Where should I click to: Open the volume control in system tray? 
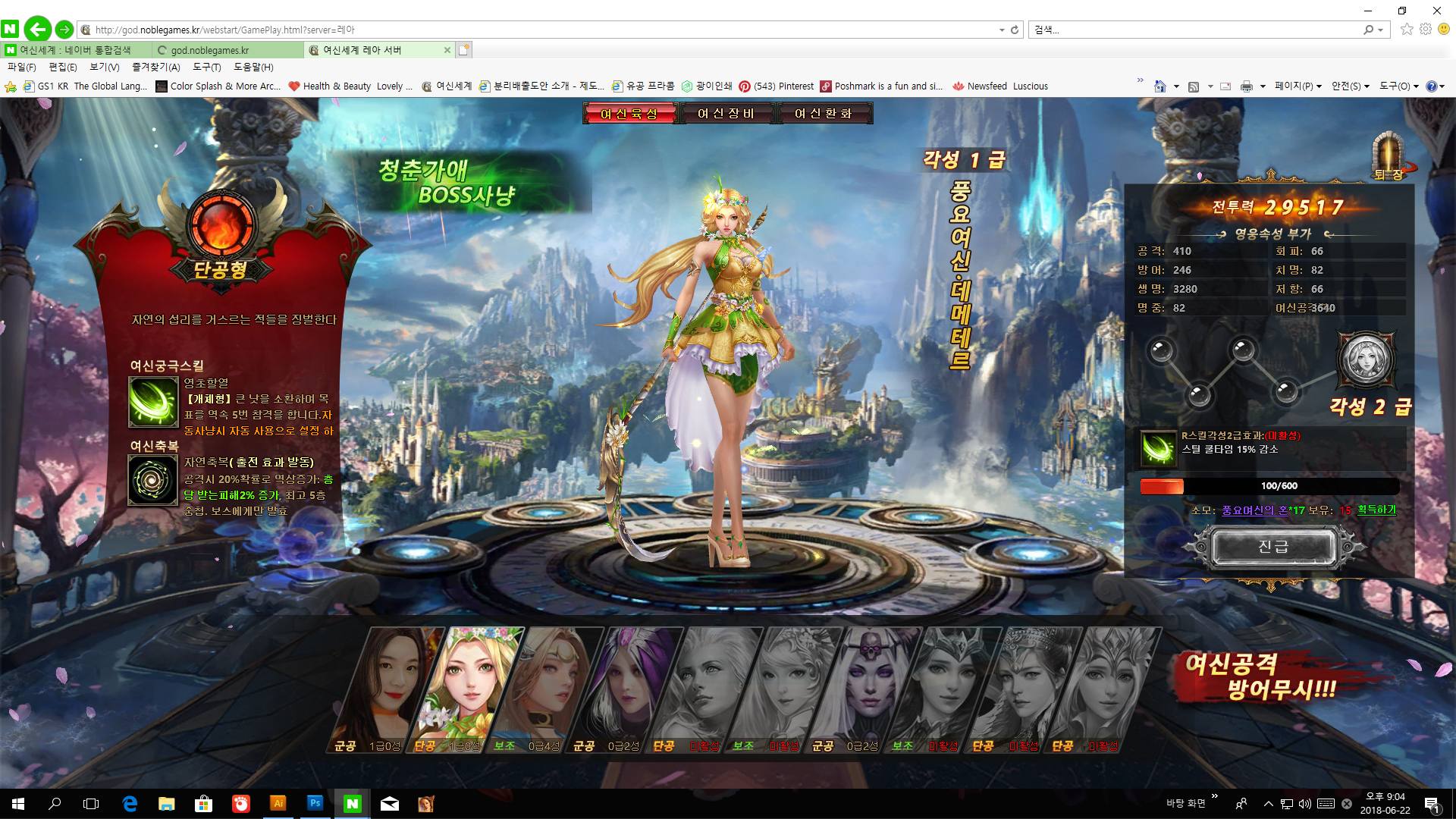(x=1304, y=804)
